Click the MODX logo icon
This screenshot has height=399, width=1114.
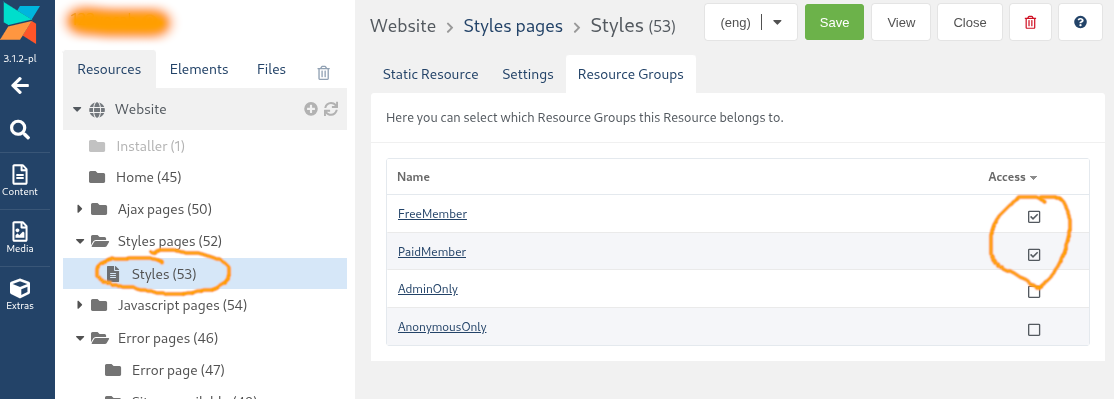point(20,23)
